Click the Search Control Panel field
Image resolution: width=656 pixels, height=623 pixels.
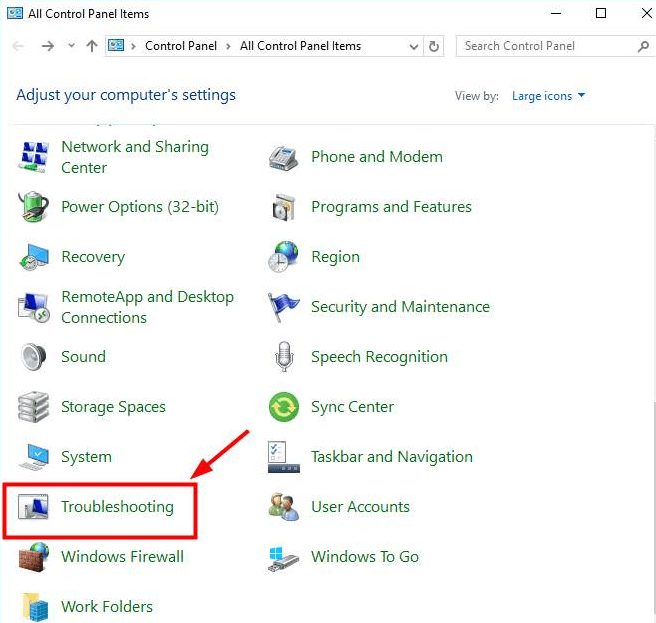point(545,46)
